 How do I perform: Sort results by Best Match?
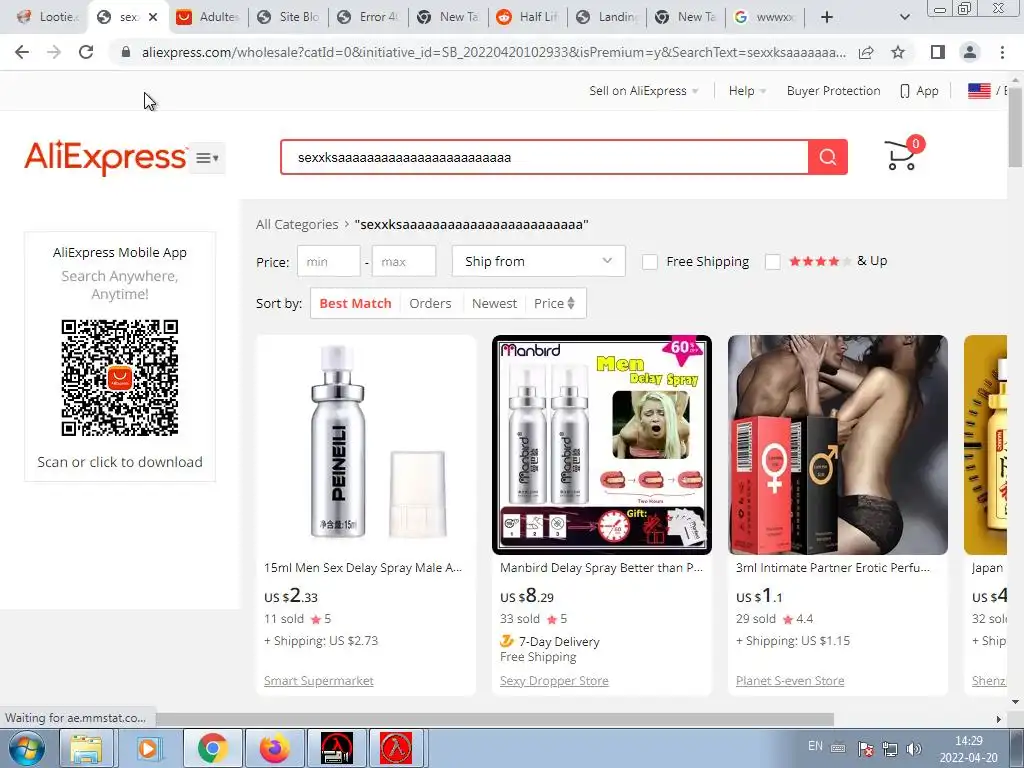coord(355,303)
